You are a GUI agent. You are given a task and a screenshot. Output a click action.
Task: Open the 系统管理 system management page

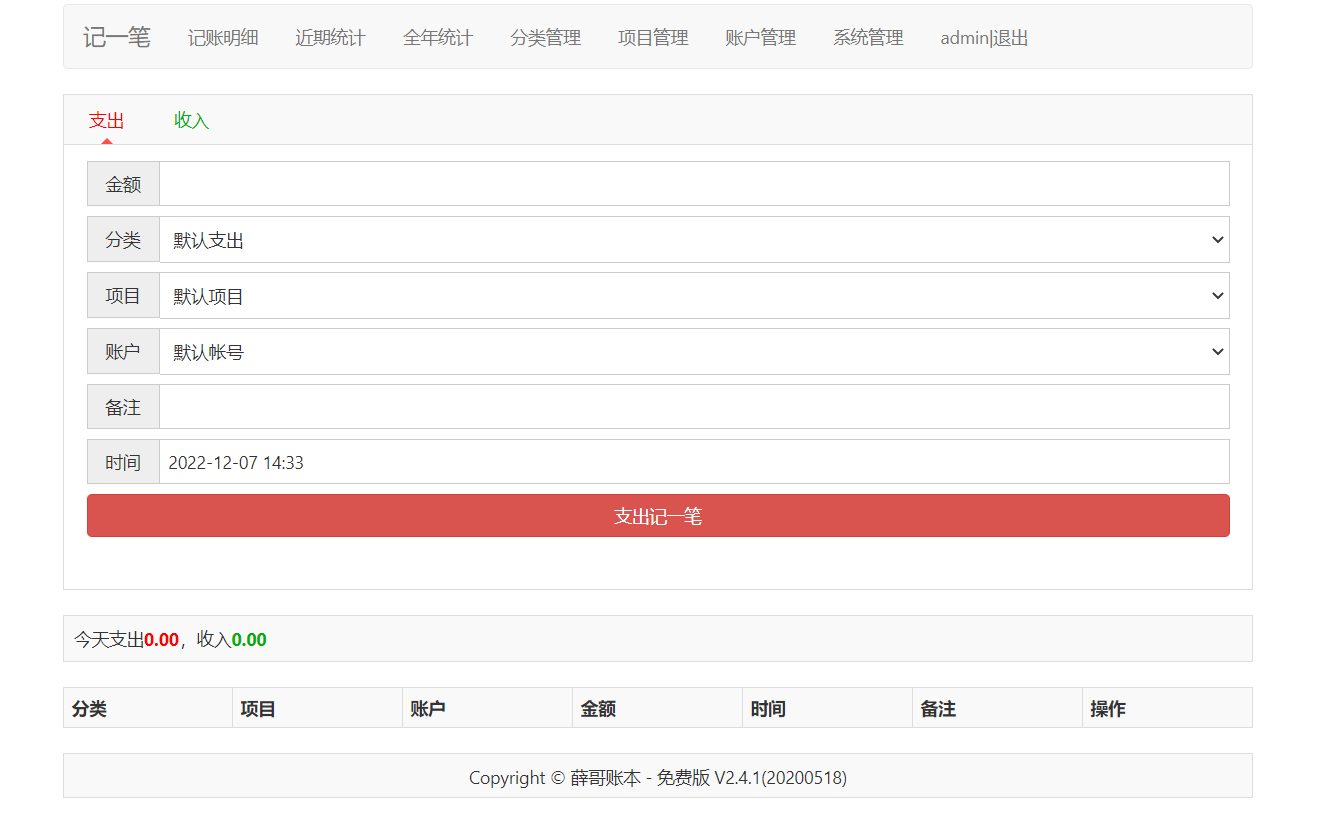pos(867,37)
